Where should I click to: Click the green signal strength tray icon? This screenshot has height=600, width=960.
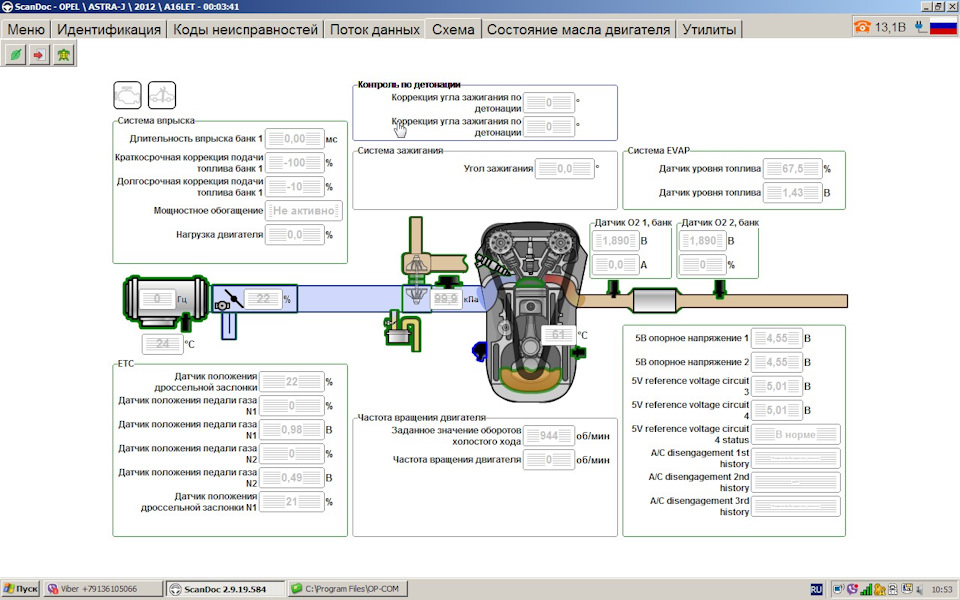click(x=866, y=589)
